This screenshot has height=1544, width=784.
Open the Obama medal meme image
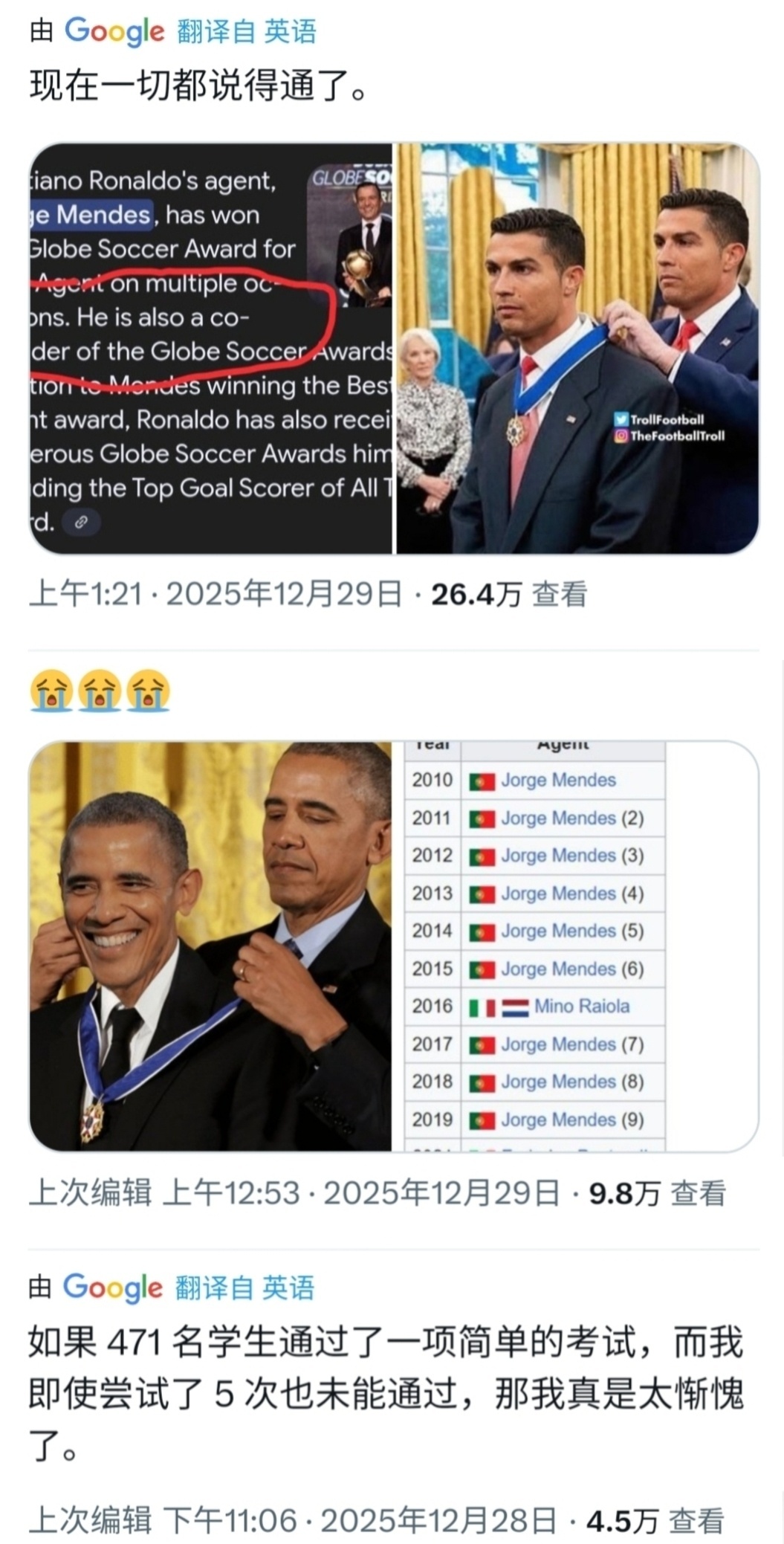(210, 946)
